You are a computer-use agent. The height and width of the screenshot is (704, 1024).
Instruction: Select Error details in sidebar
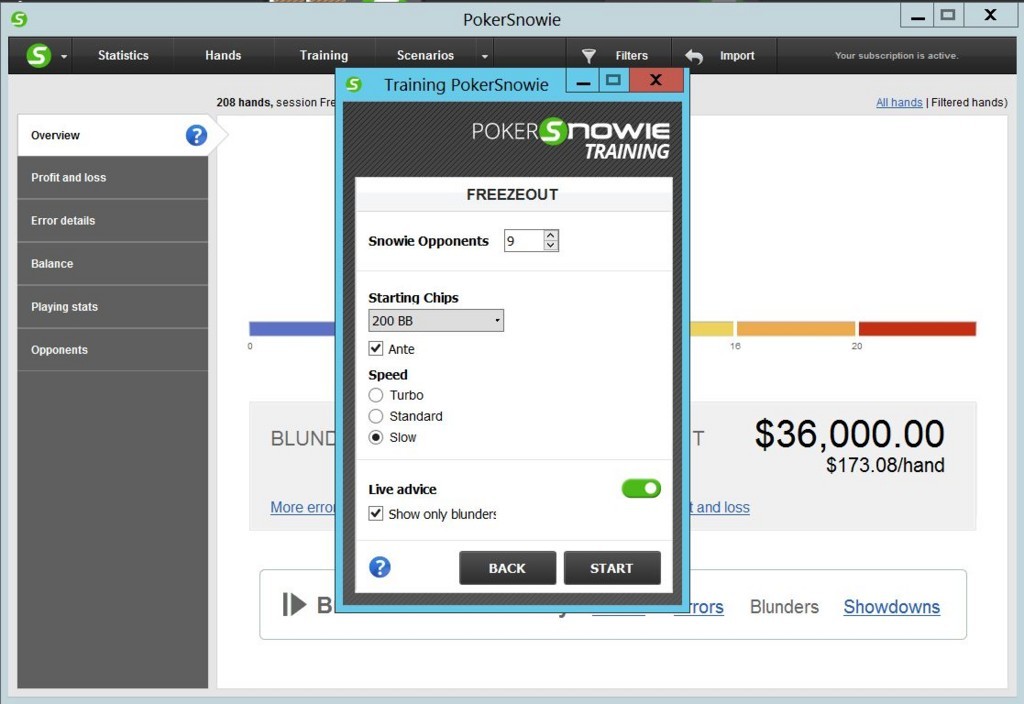[x=112, y=221]
